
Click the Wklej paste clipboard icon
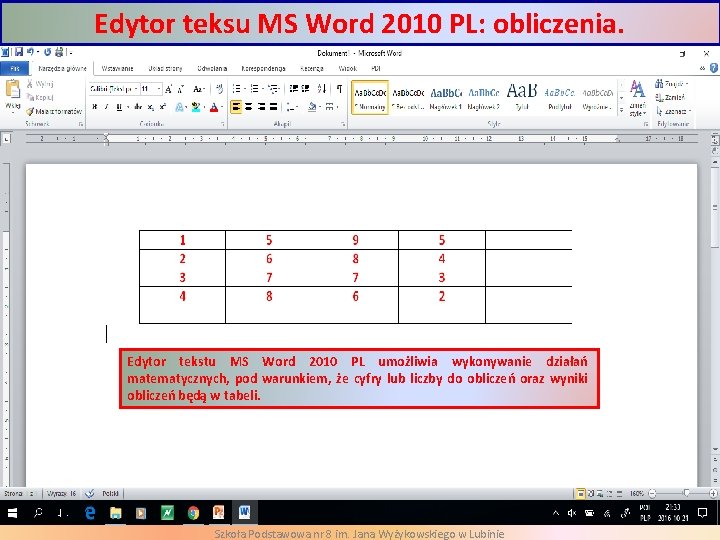coord(13,89)
